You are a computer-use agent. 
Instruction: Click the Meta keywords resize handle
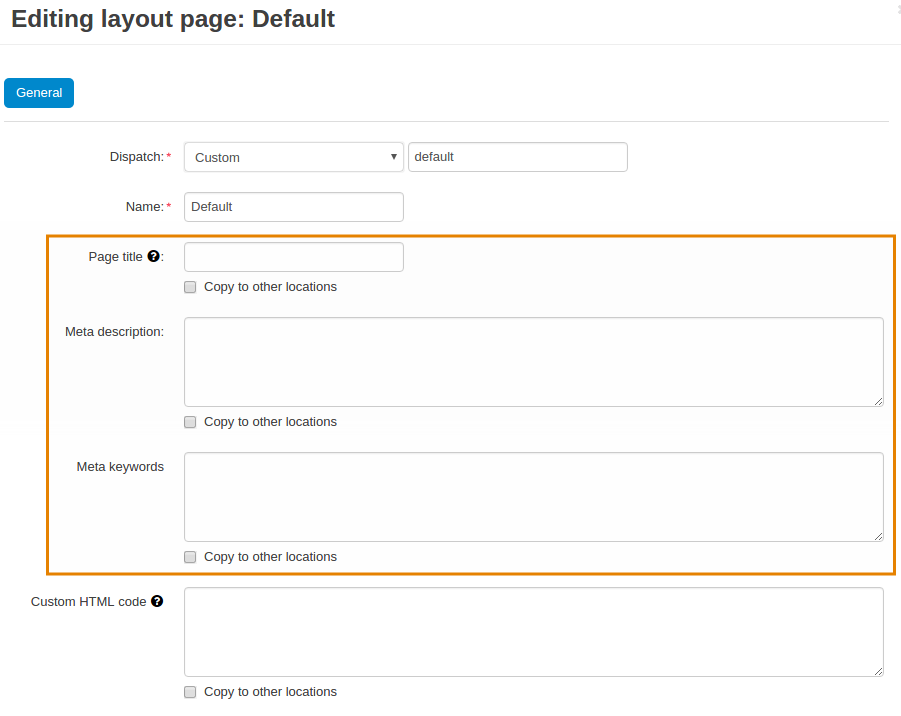click(x=879, y=537)
